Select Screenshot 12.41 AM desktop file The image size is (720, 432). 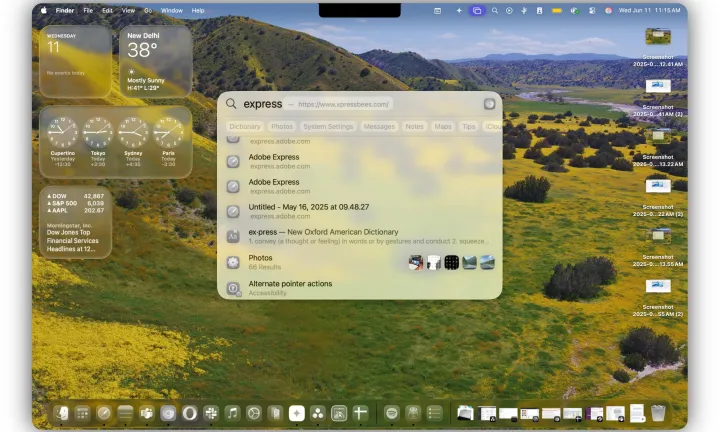tap(658, 47)
